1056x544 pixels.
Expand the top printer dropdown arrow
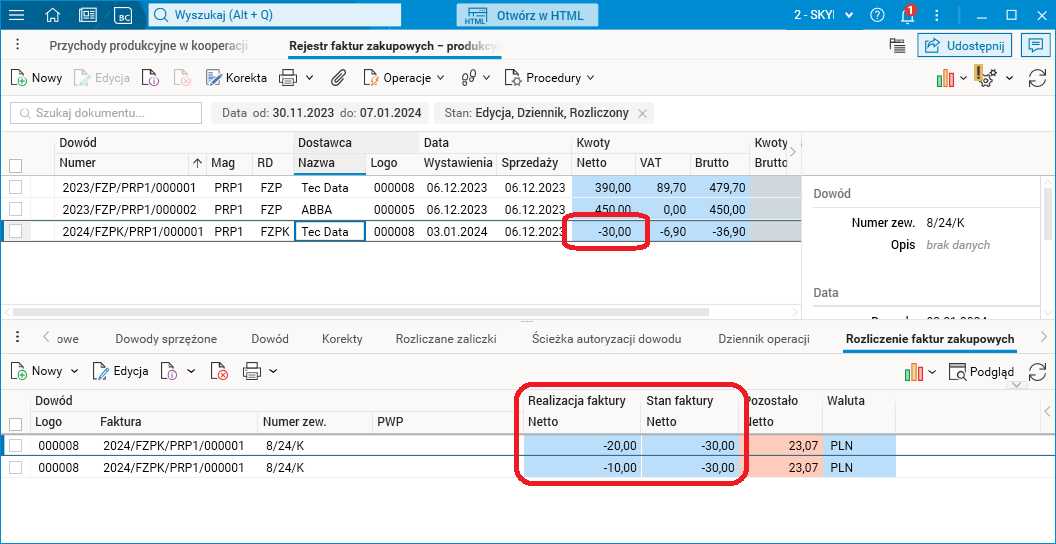pyautogui.click(x=310, y=77)
